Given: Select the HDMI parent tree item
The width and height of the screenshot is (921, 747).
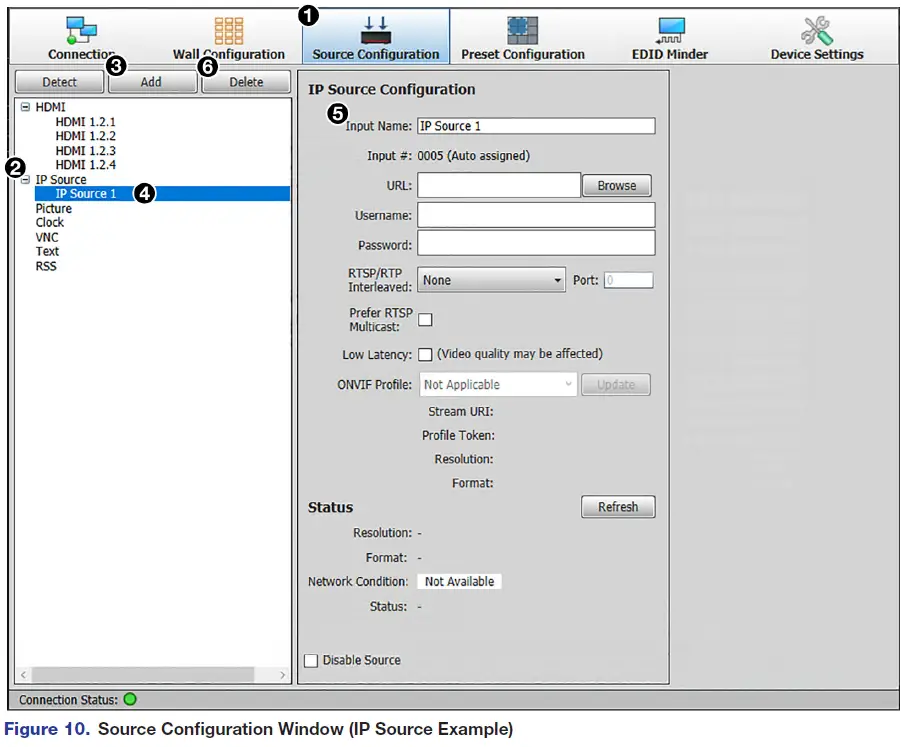Looking at the screenshot, I should (51, 107).
